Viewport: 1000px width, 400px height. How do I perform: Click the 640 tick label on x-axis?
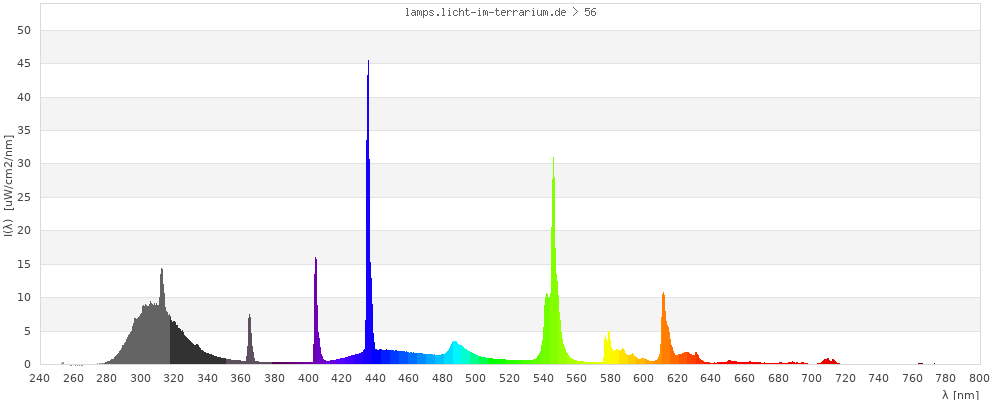(710, 378)
